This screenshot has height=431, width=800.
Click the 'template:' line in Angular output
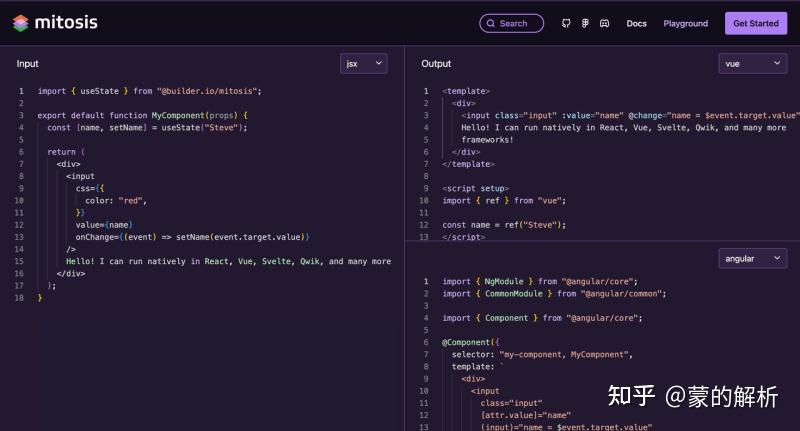tap(478, 367)
